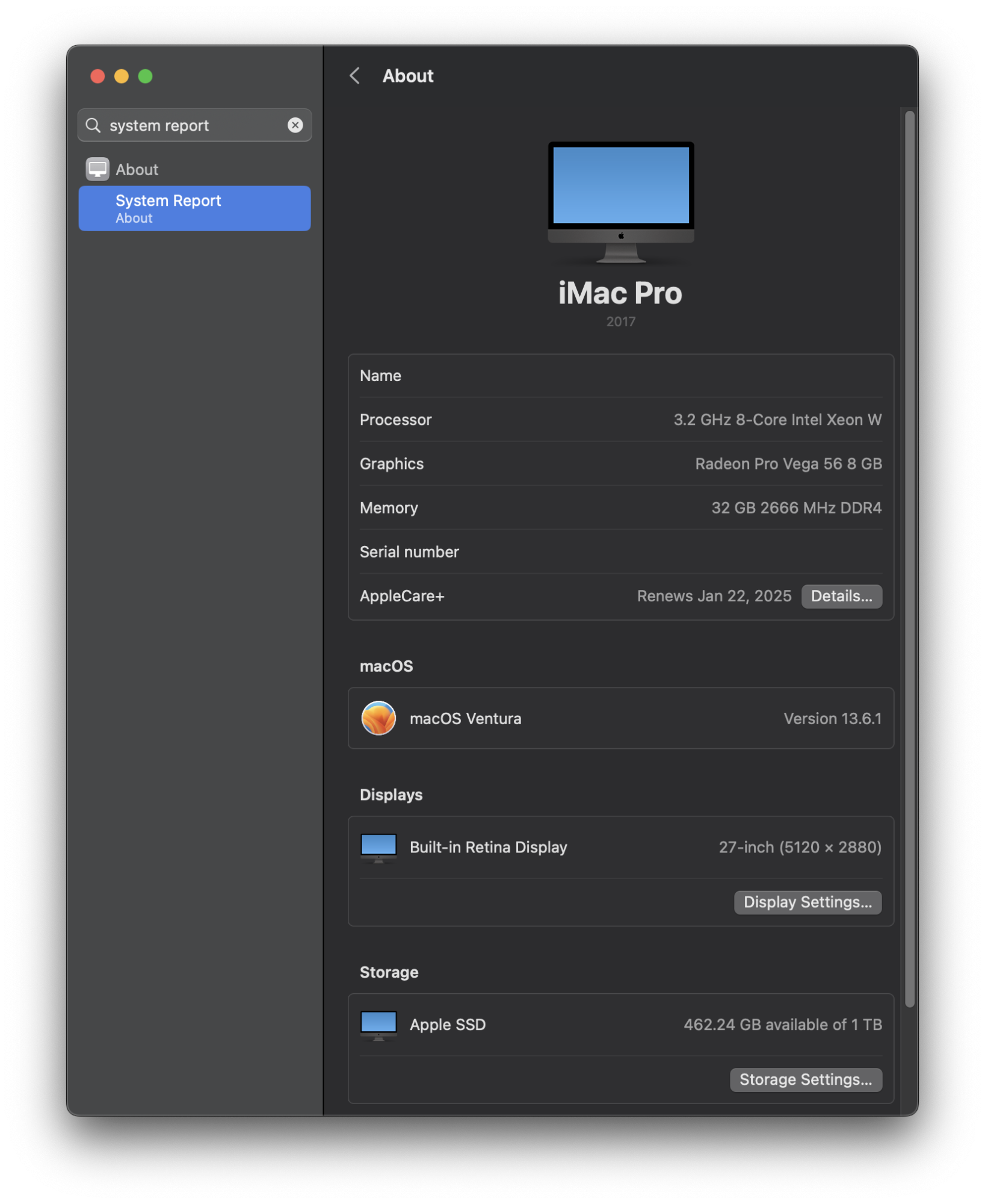985x1204 pixels.
Task: Click the Name row
Action: [620, 376]
